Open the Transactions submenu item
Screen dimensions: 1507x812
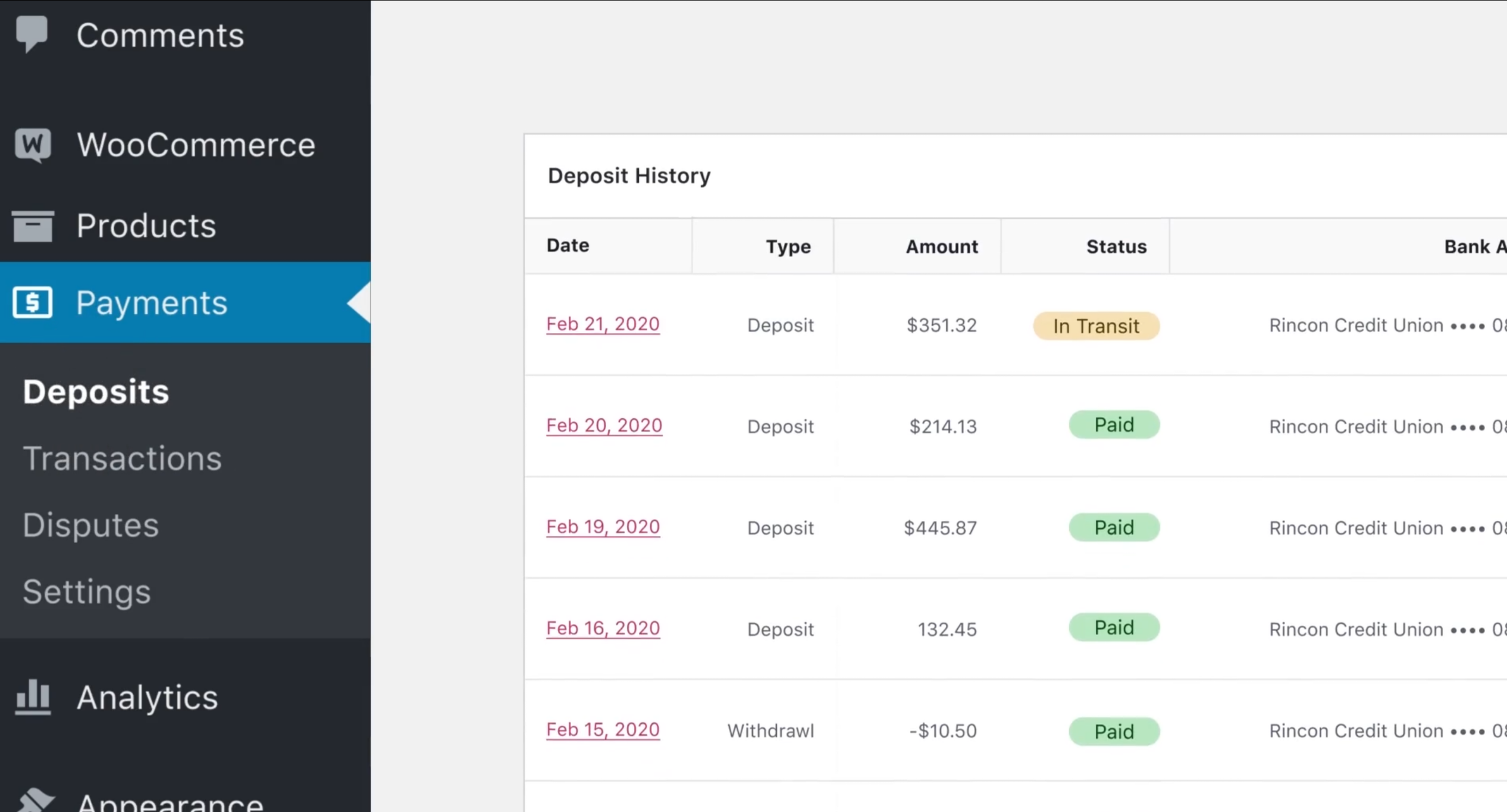(x=122, y=459)
